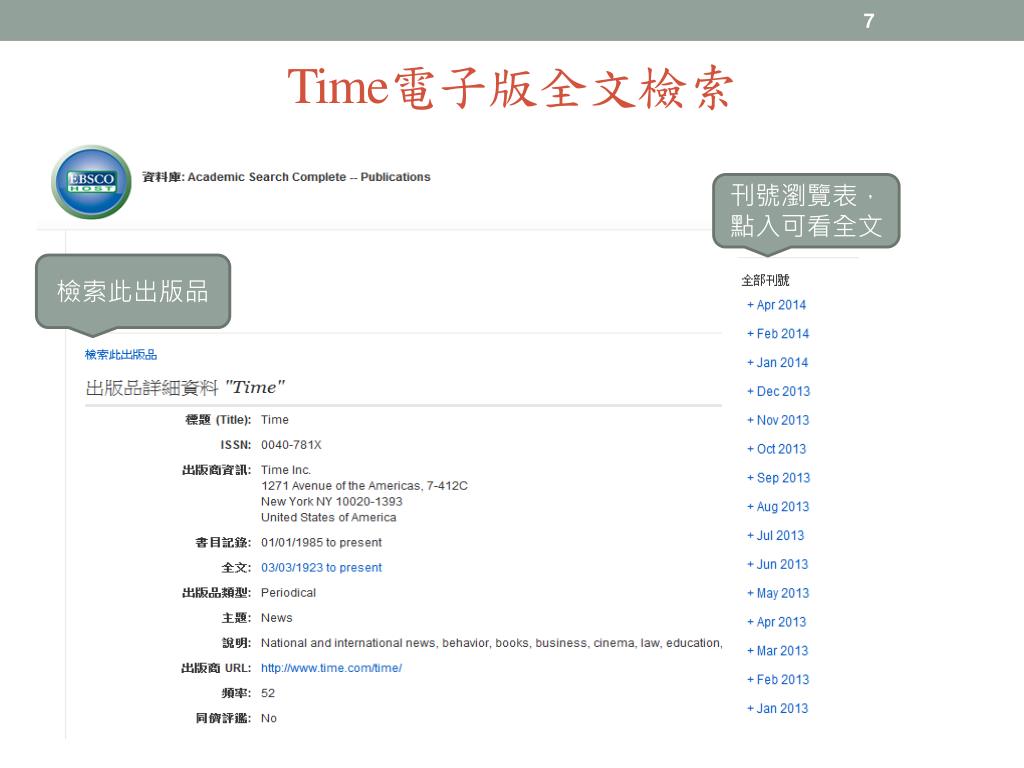Open the 檢索此出版品 search link
1024x768 pixels.
(x=121, y=355)
